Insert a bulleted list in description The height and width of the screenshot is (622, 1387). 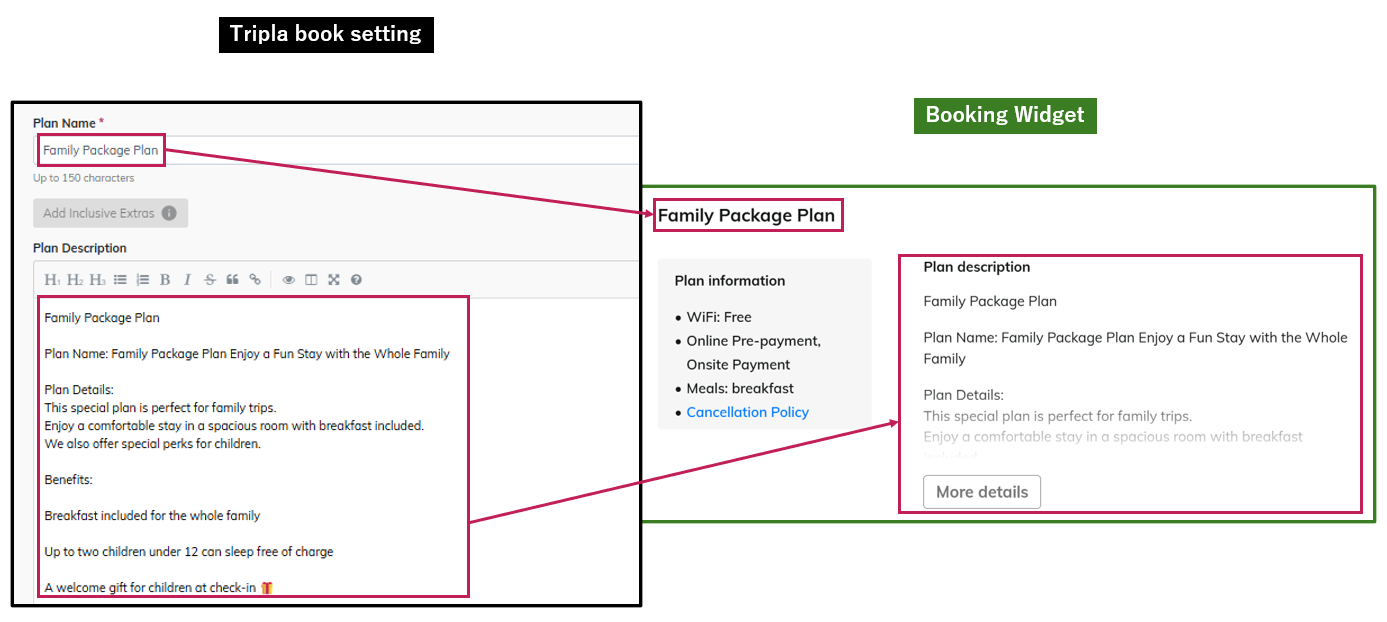(x=120, y=280)
